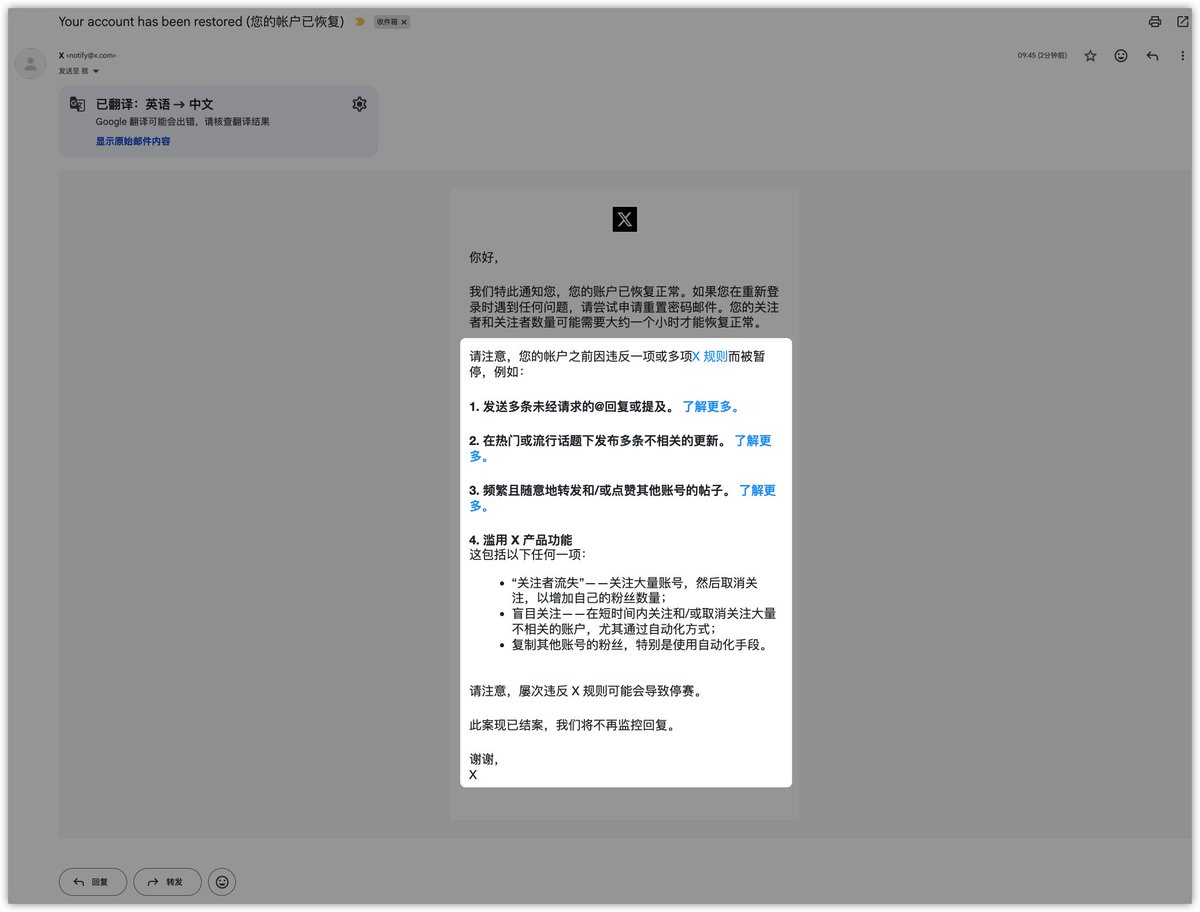Reply using the curved reply arrow icon
The image size is (1200, 912).
[x=1151, y=55]
